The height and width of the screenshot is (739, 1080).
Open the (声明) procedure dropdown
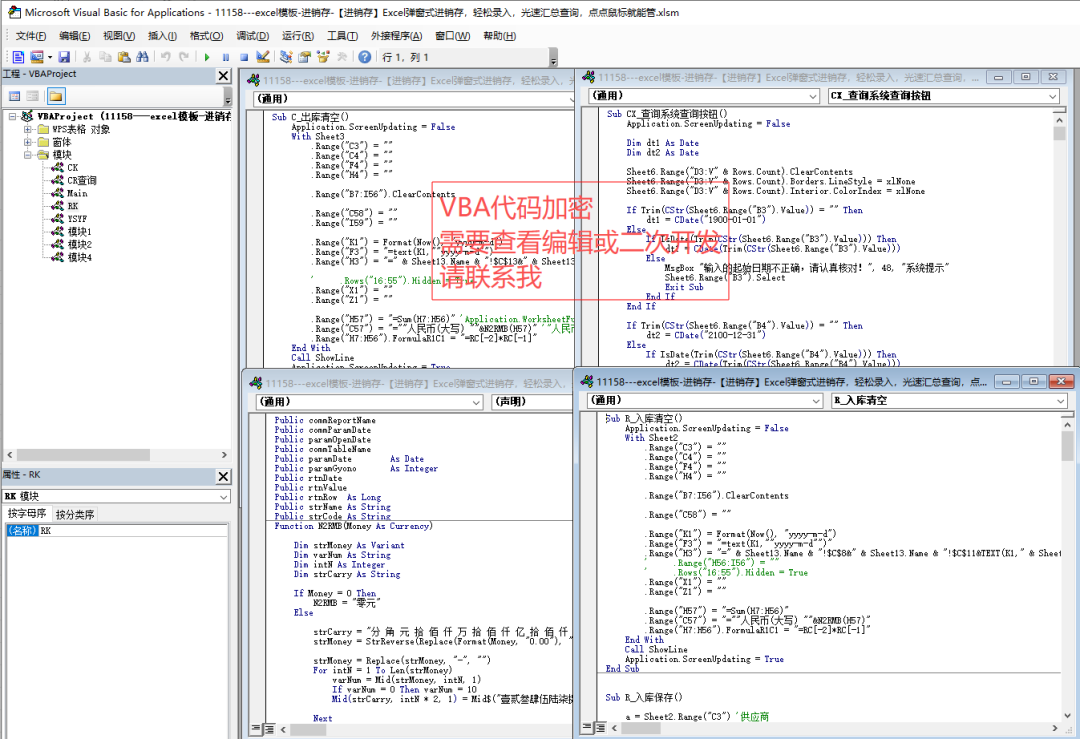pos(533,402)
